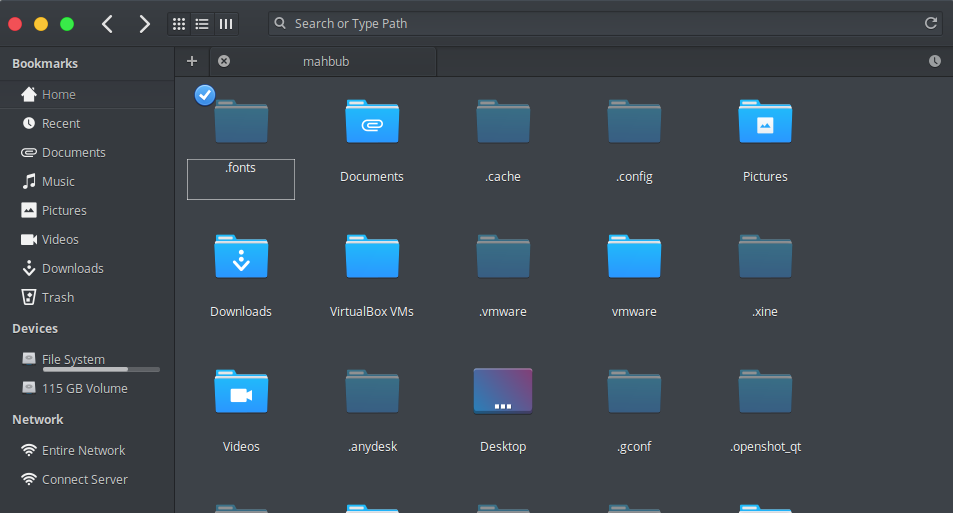The image size is (953, 513).
Task: Uncheck the .fonts folder selection checkmark
Action: point(205,95)
